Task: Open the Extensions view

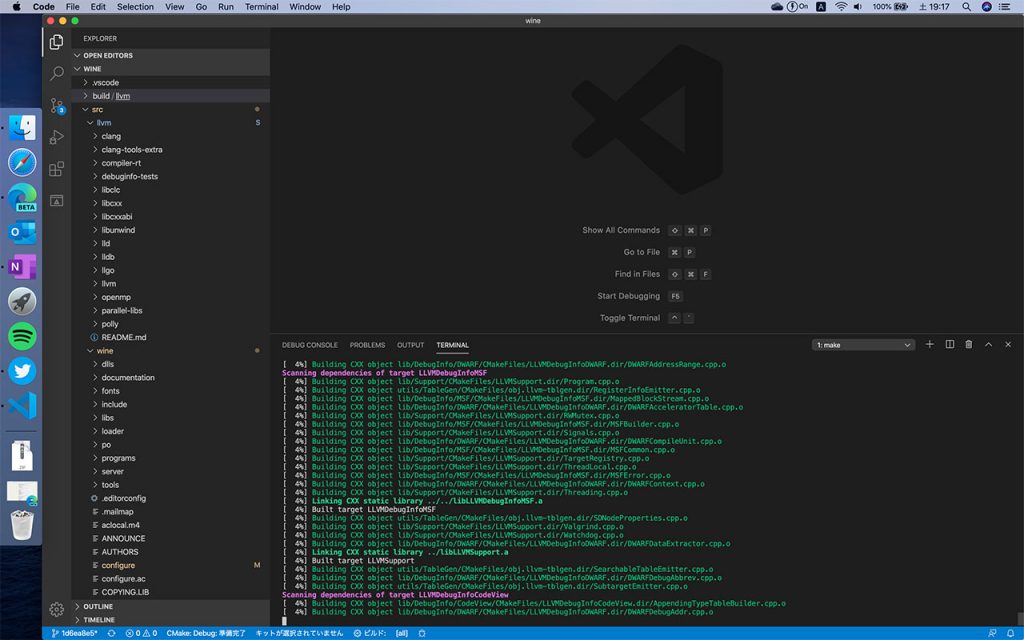Action: point(57,169)
